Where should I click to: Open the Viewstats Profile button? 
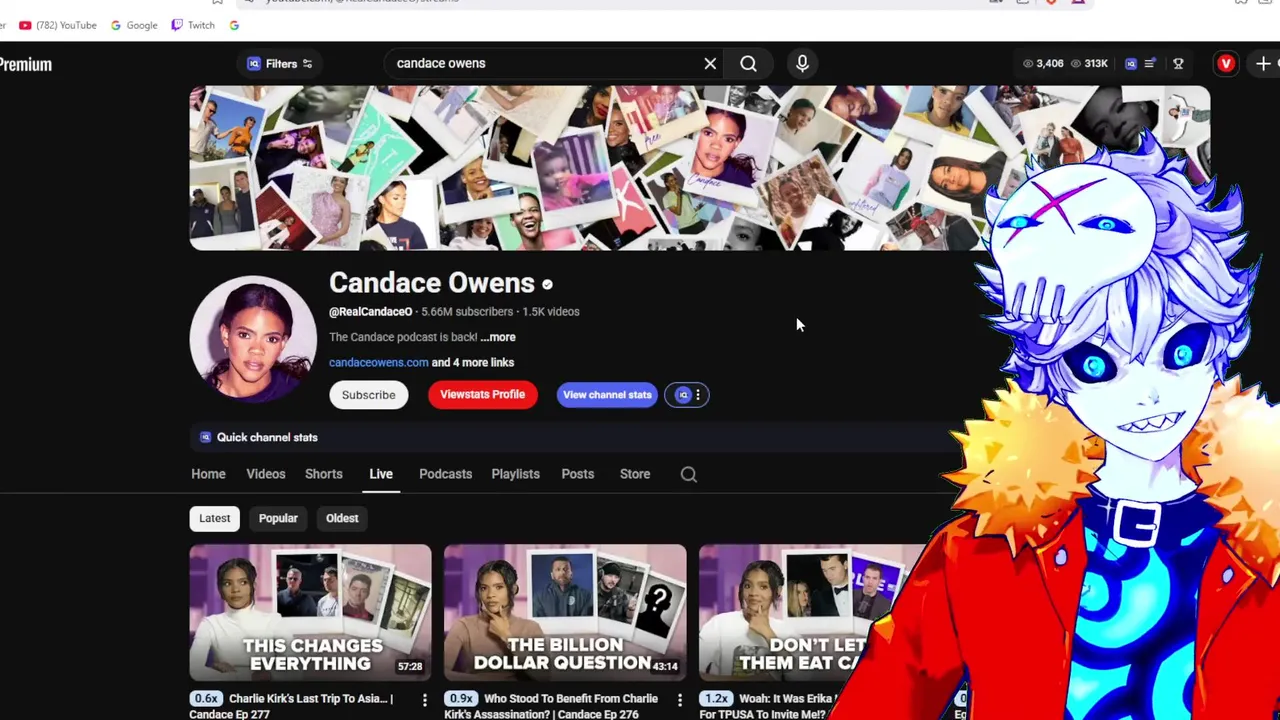482,394
